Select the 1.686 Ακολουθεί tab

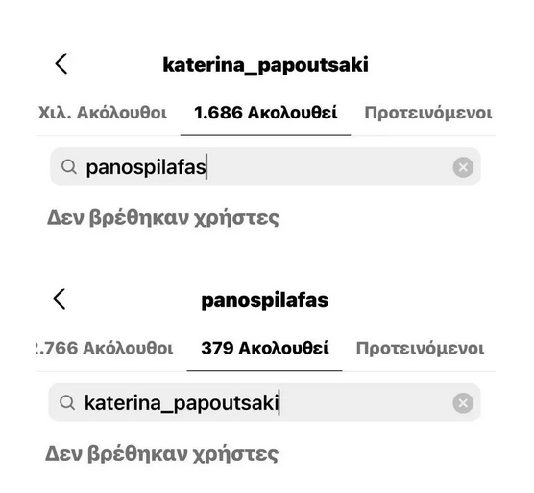point(266,113)
